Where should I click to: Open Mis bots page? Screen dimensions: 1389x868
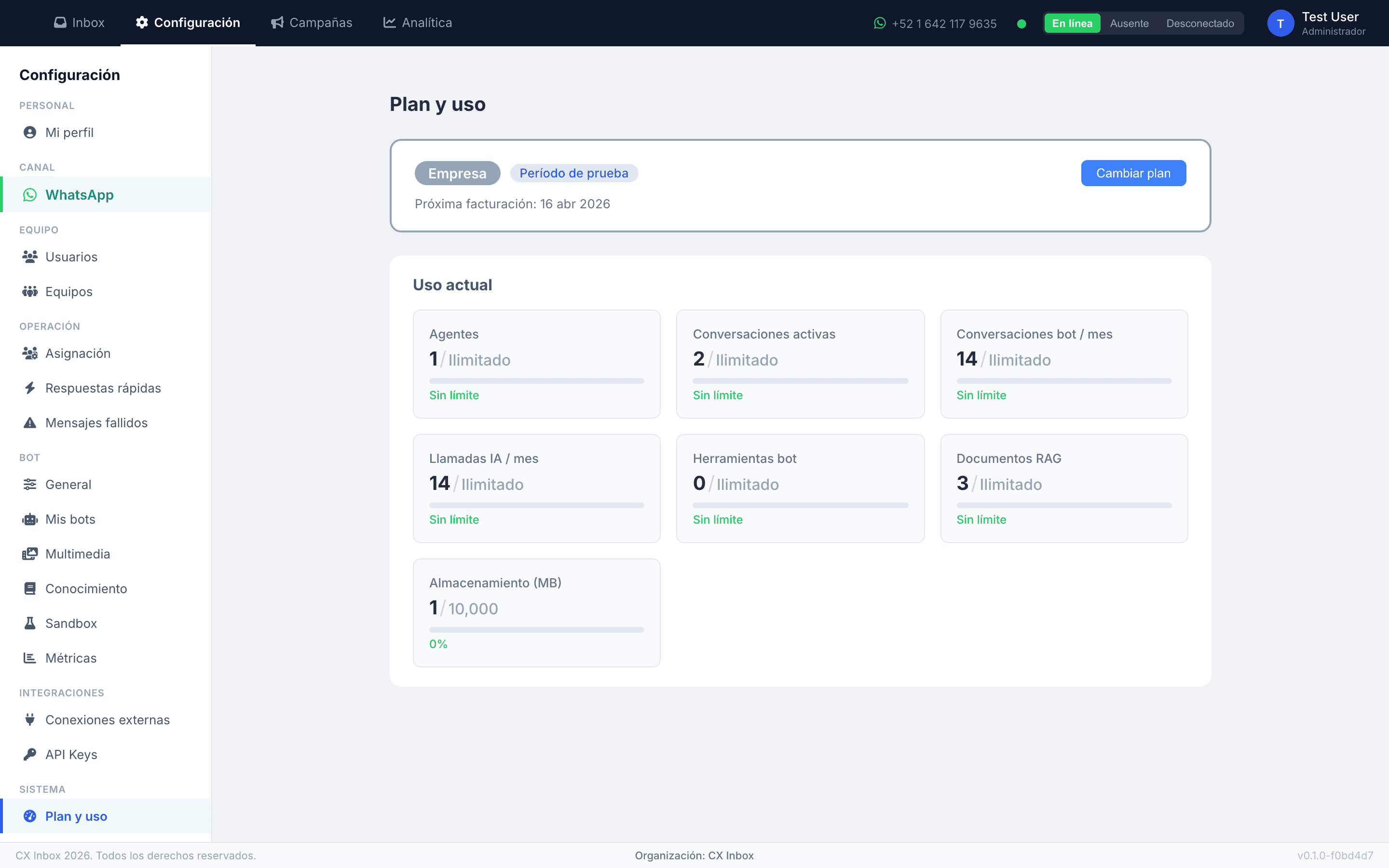[x=106, y=519]
